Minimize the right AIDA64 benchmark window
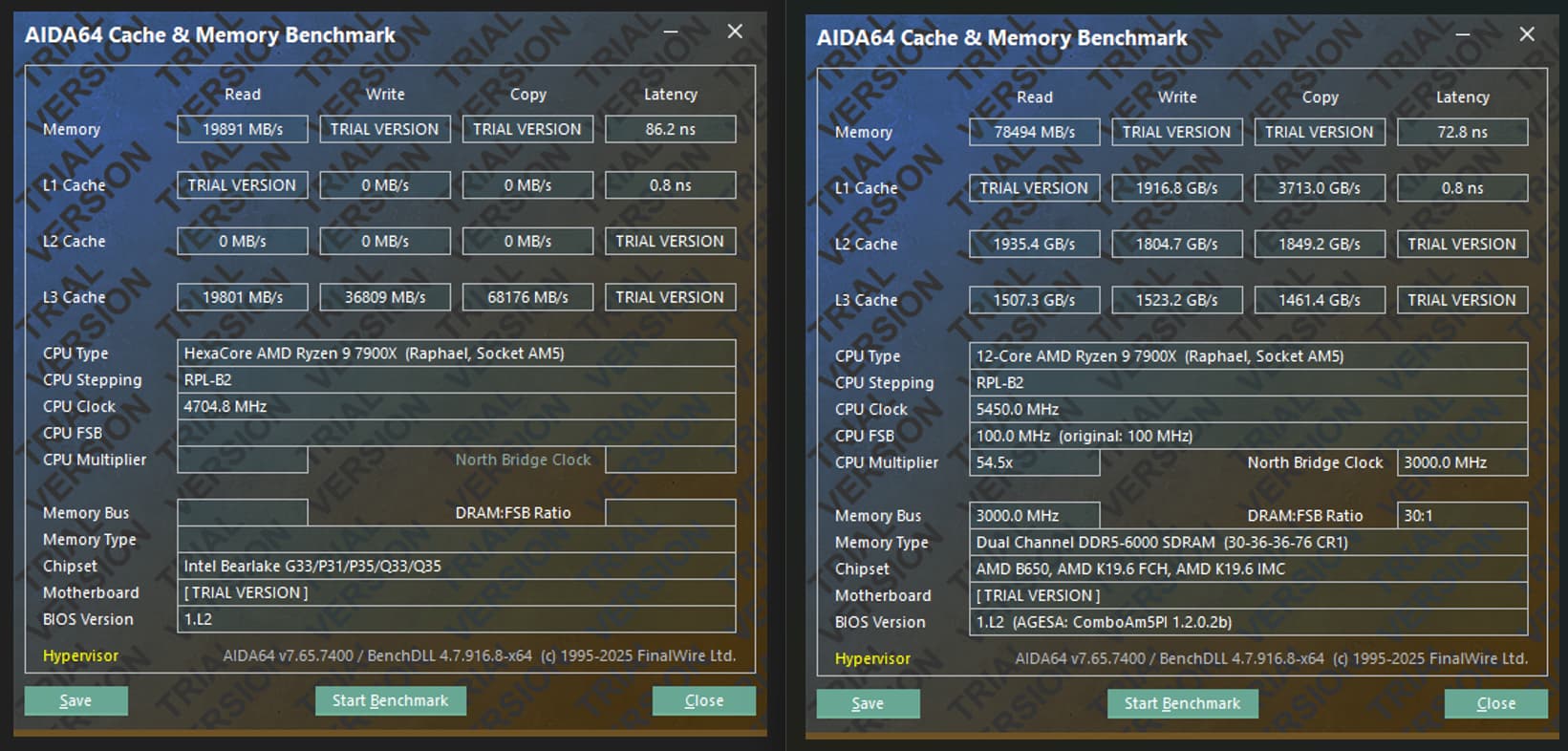The width and height of the screenshot is (1568, 751). (1463, 34)
